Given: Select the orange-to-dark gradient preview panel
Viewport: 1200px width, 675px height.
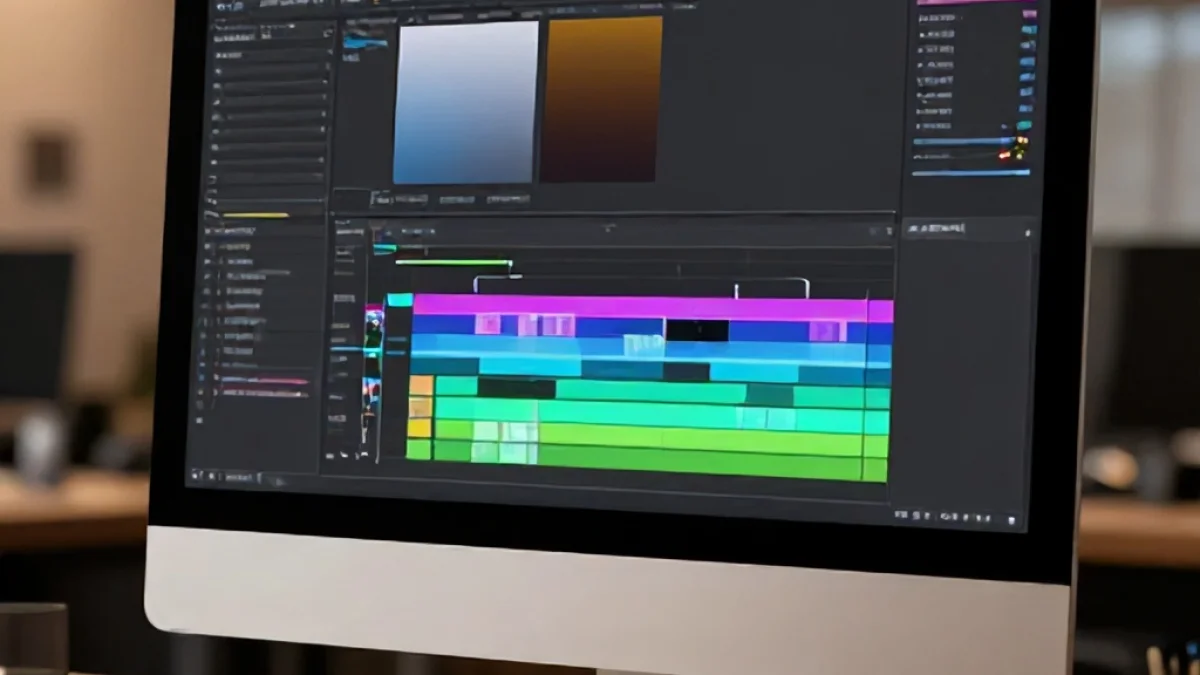Looking at the screenshot, I should tap(602, 98).
